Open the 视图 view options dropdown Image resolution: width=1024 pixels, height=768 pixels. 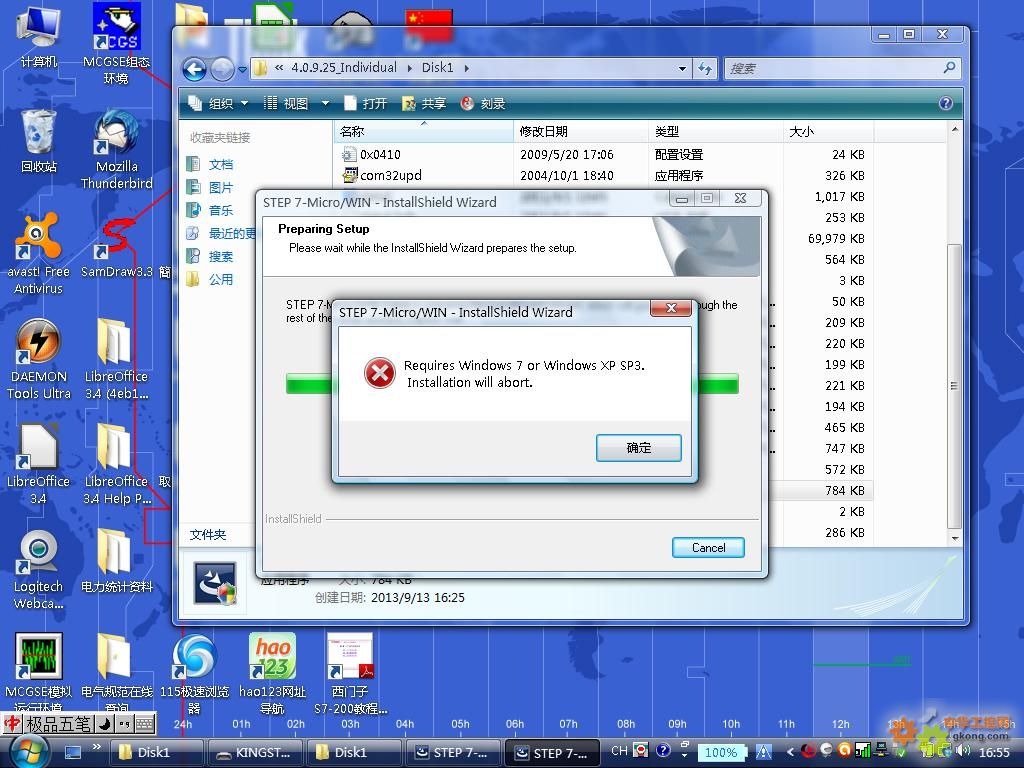[x=325, y=103]
